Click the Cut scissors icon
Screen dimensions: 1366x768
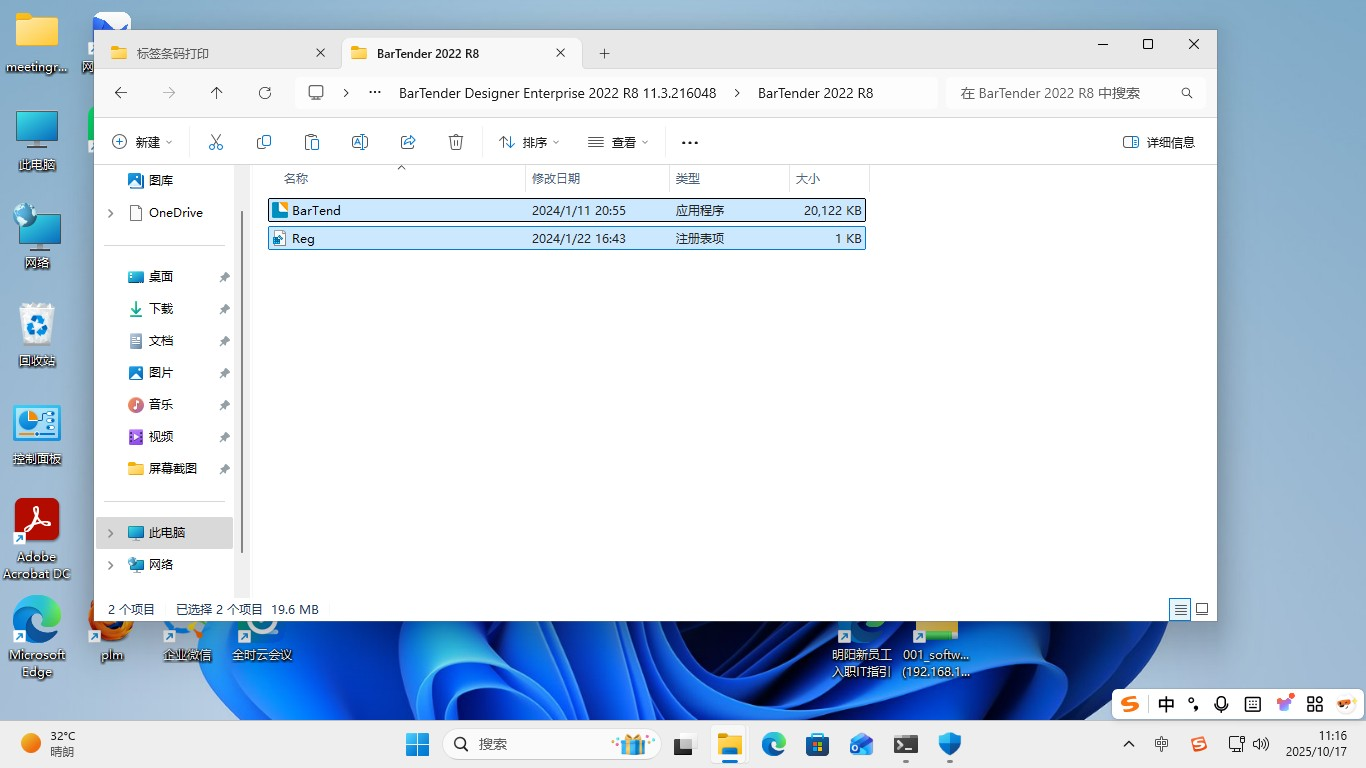point(216,142)
